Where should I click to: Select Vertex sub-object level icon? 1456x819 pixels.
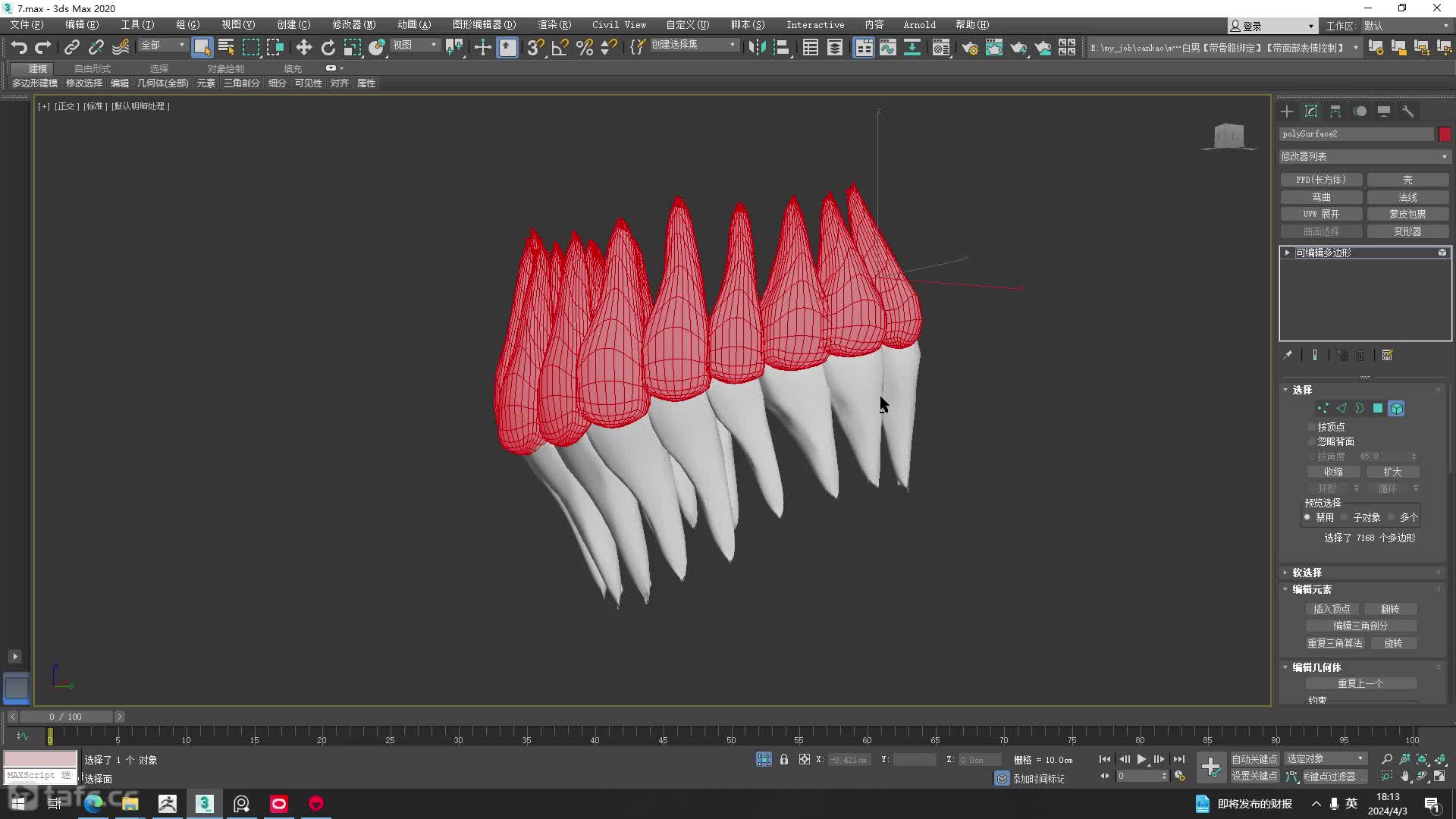click(1323, 408)
